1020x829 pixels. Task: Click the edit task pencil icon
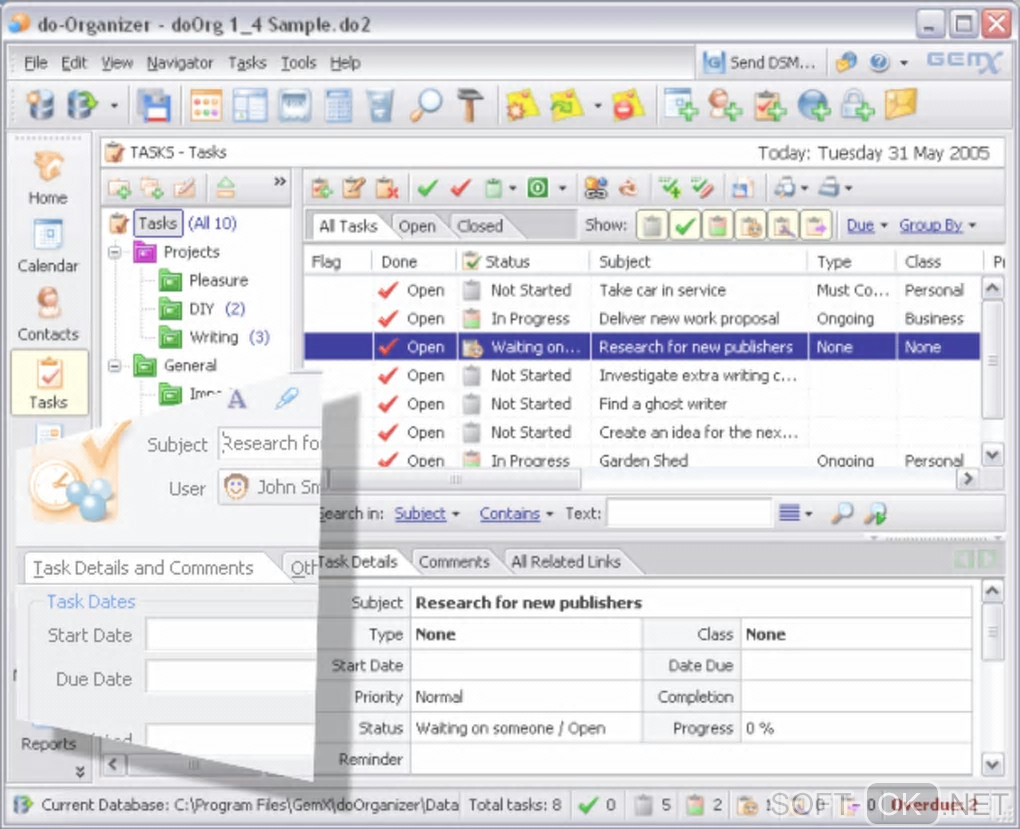pyautogui.click(x=354, y=188)
